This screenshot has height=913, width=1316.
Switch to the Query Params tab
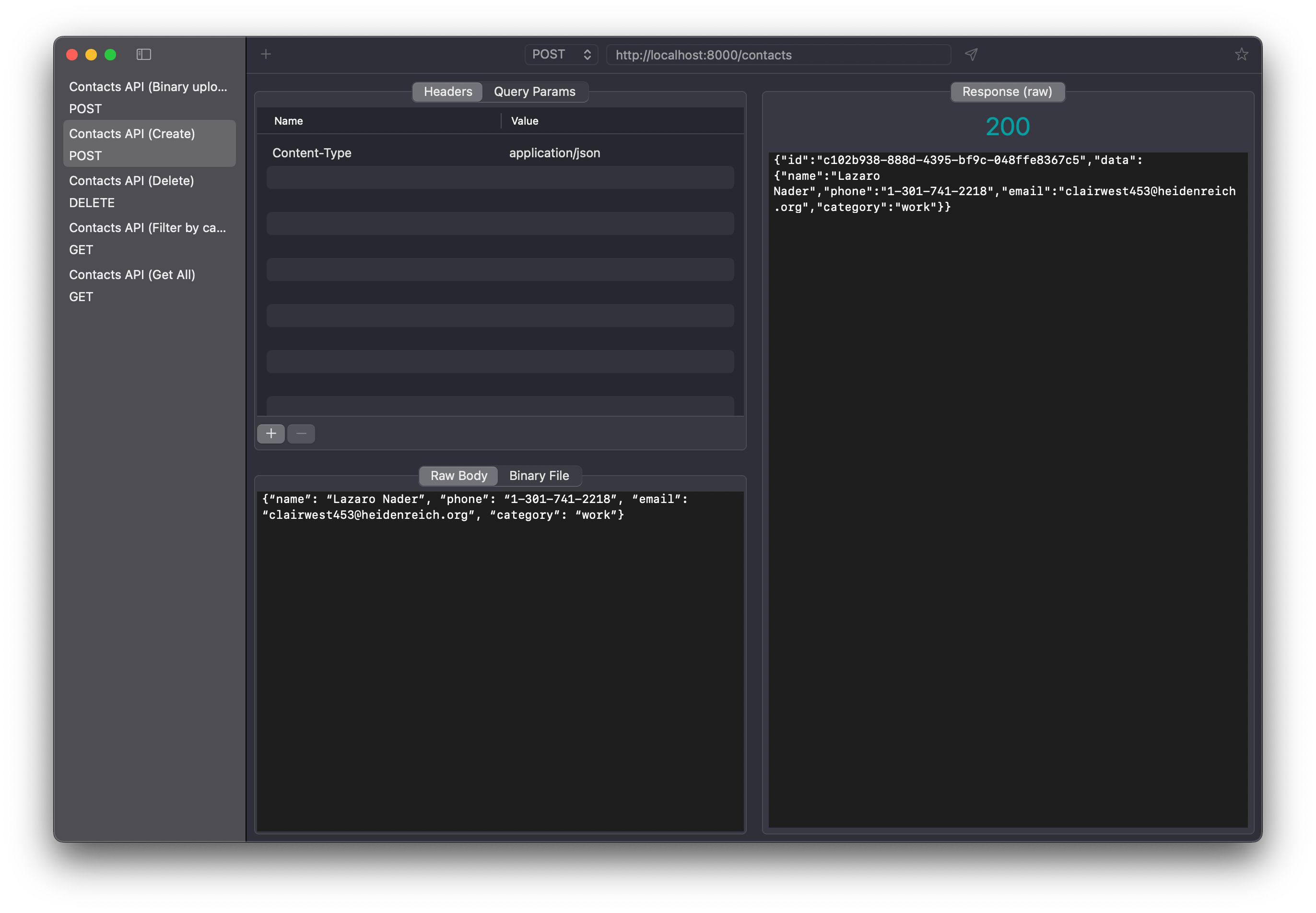coord(534,92)
